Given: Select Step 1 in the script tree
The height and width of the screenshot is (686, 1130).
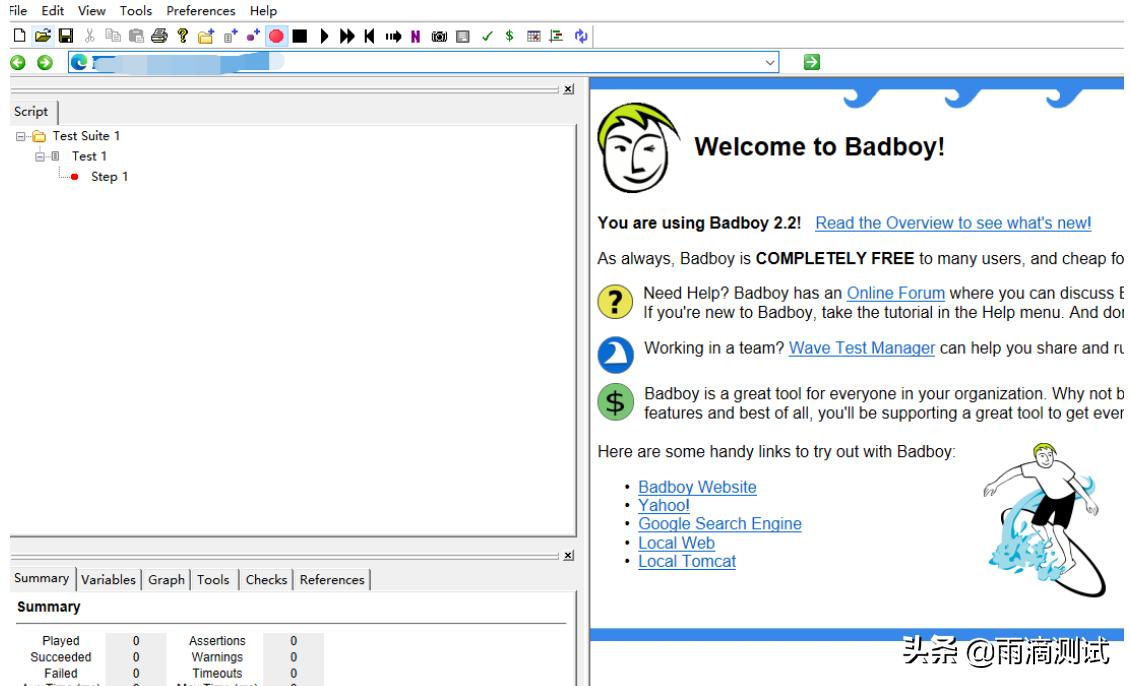Looking at the screenshot, I should (110, 177).
